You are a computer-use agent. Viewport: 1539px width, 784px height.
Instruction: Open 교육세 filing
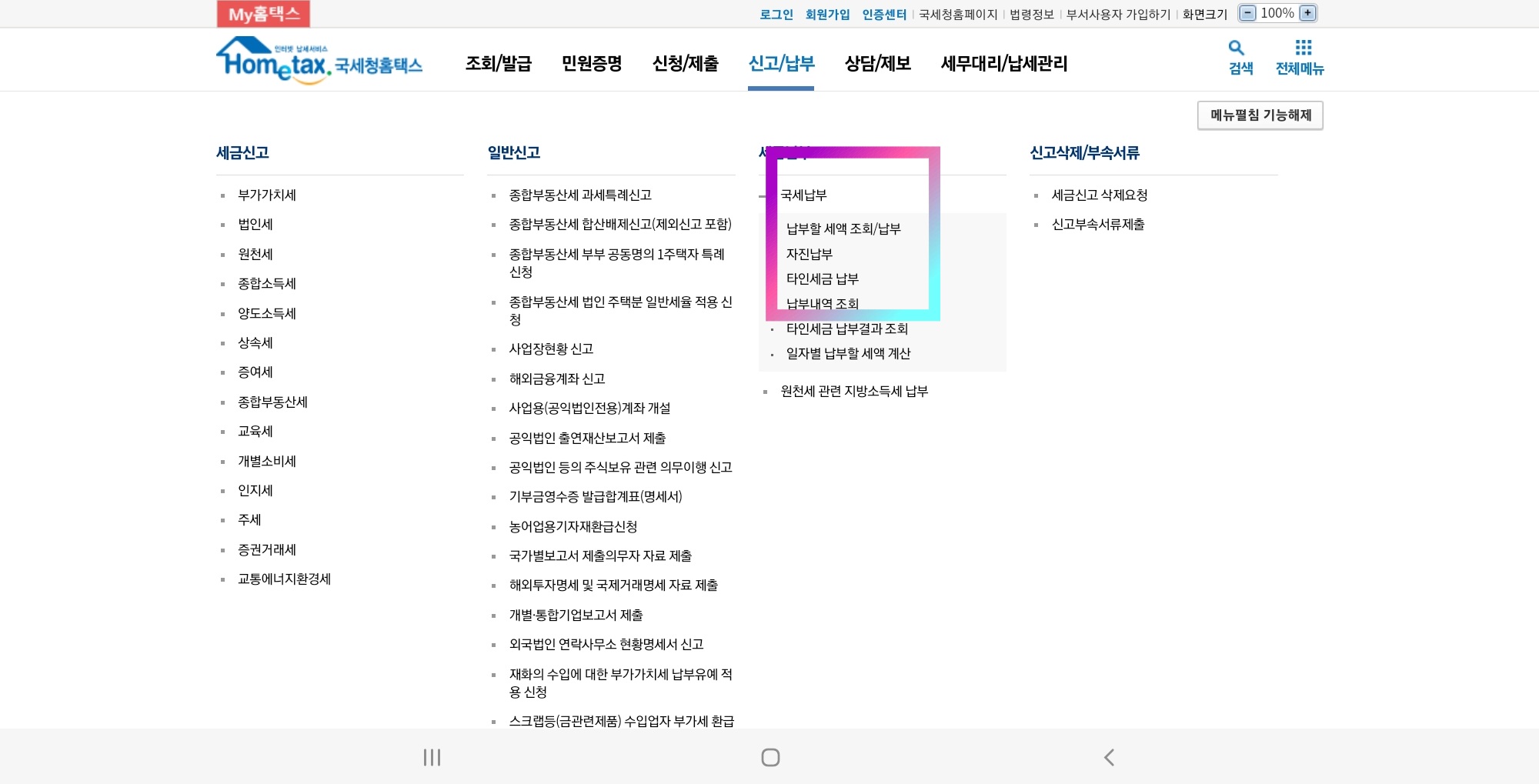tap(255, 432)
